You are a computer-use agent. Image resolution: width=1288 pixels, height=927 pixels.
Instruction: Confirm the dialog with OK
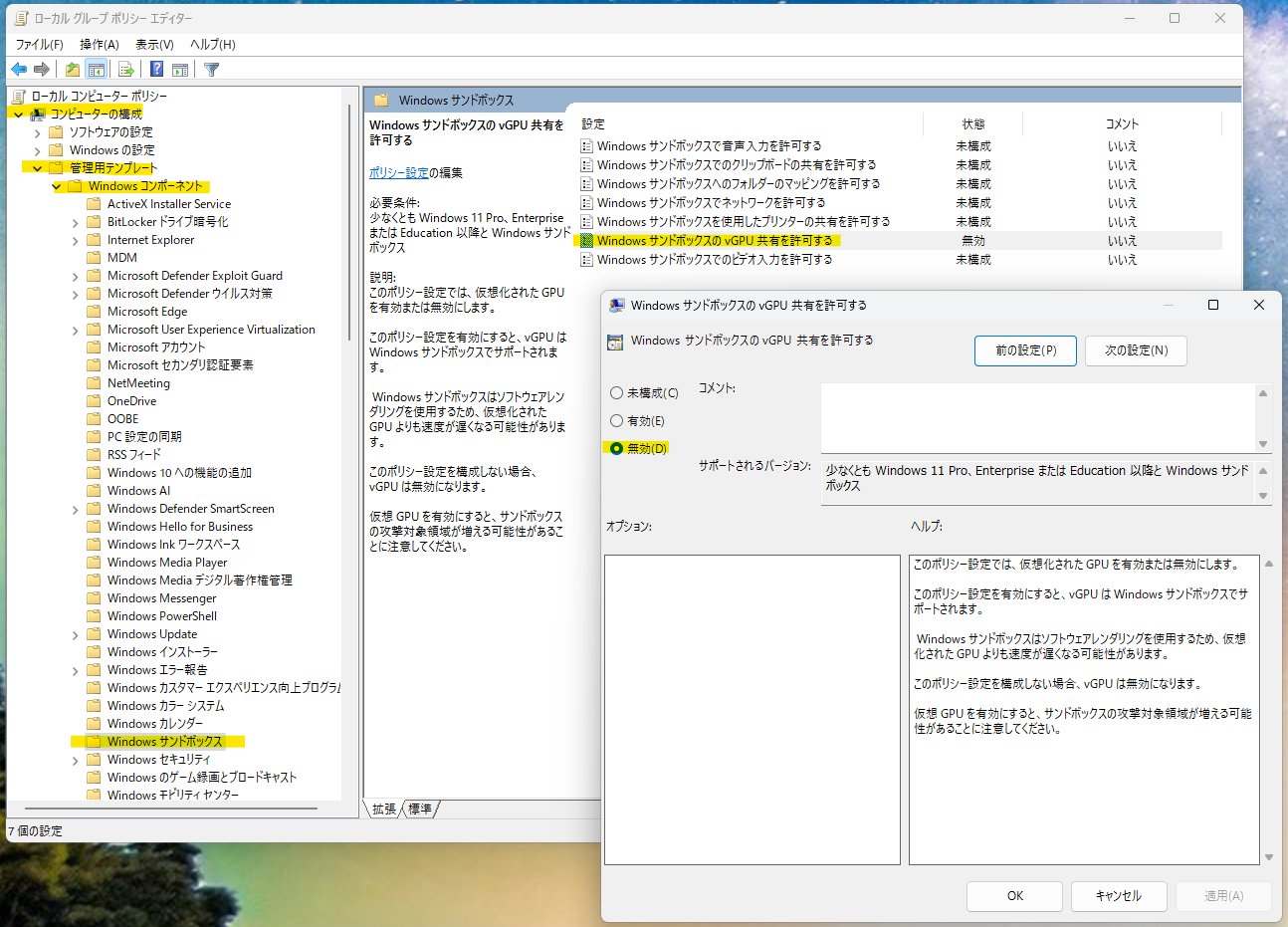tap(1015, 896)
